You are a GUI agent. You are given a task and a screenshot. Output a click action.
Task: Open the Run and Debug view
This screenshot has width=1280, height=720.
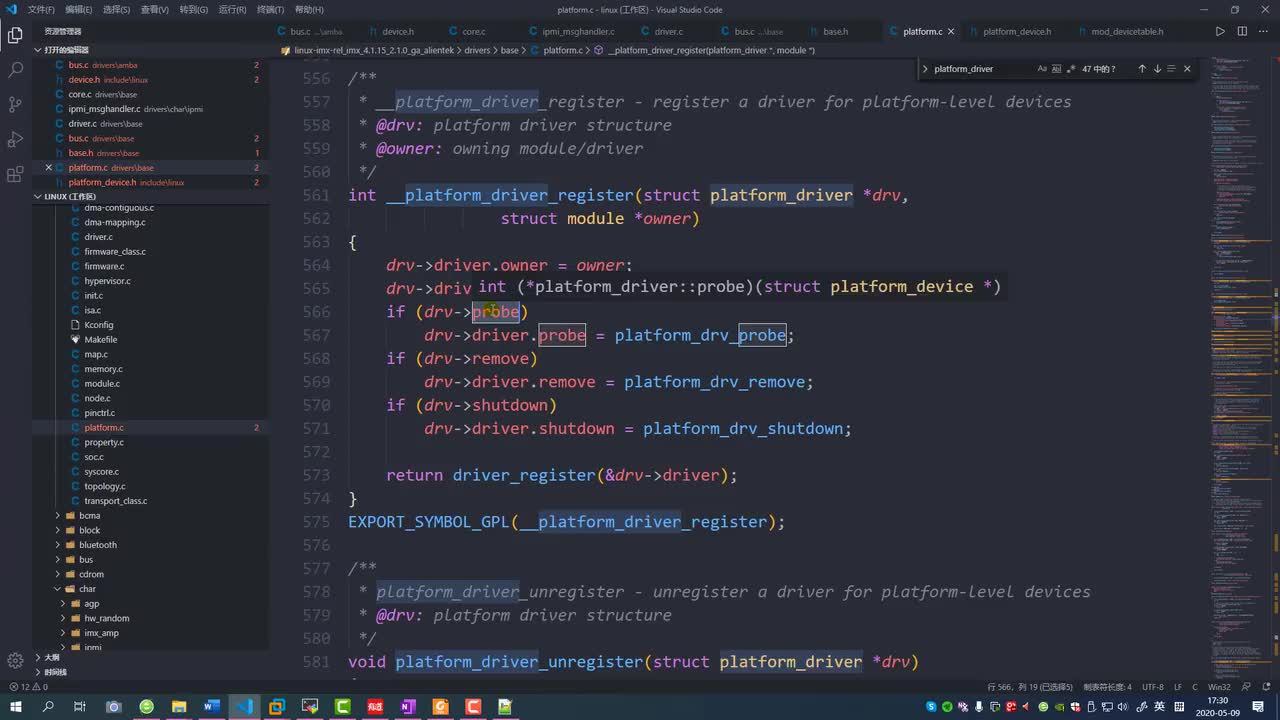pyautogui.click(x=15, y=139)
